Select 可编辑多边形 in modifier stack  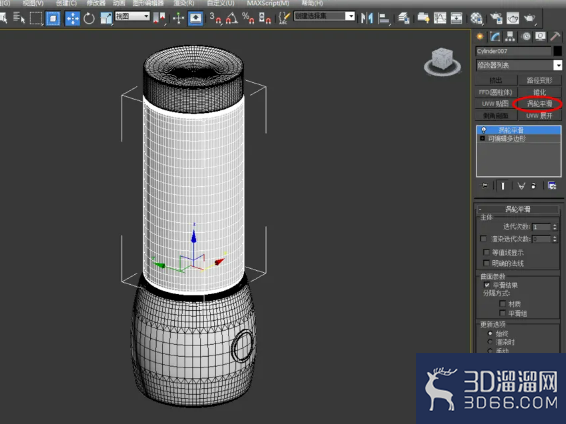click(x=519, y=139)
